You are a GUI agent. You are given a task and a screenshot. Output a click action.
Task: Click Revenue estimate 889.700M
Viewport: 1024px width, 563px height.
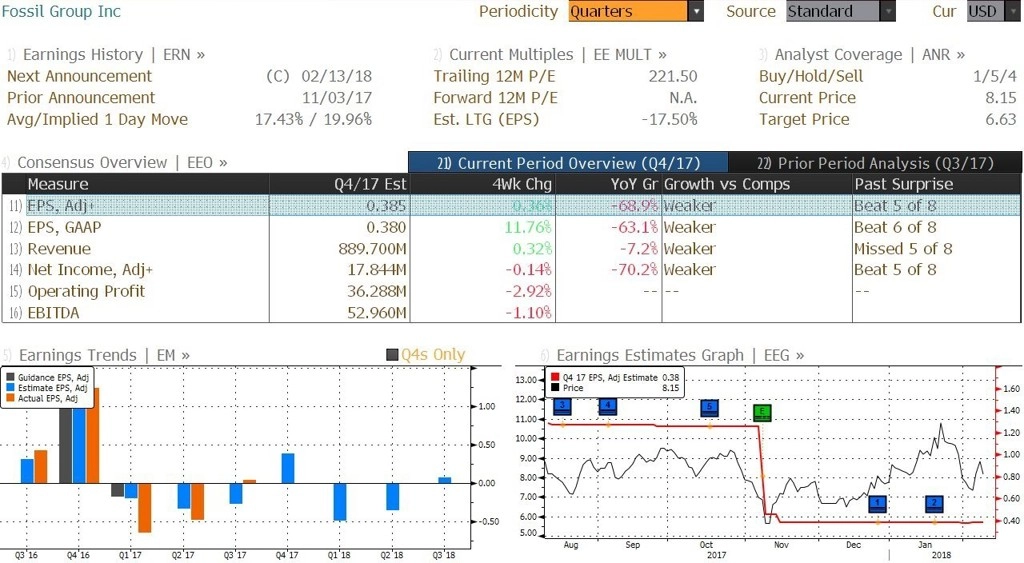coord(372,249)
